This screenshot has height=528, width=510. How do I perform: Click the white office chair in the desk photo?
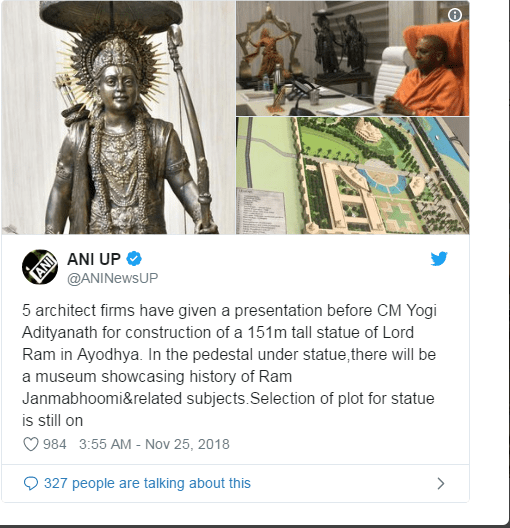point(391,75)
